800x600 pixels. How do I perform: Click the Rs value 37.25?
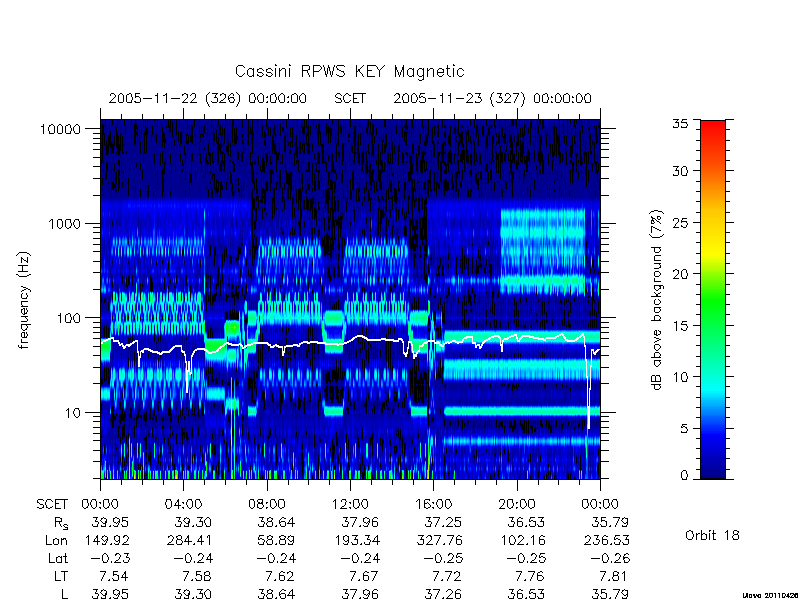443,522
